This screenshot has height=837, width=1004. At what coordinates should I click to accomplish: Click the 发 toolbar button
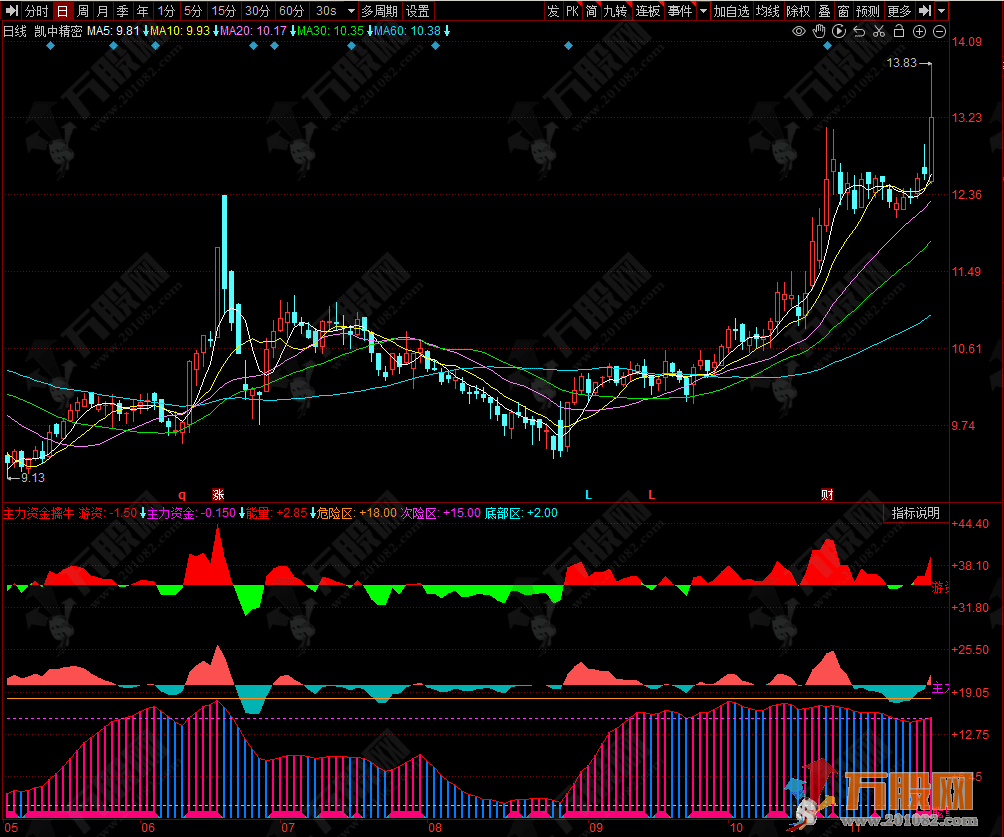553,11
